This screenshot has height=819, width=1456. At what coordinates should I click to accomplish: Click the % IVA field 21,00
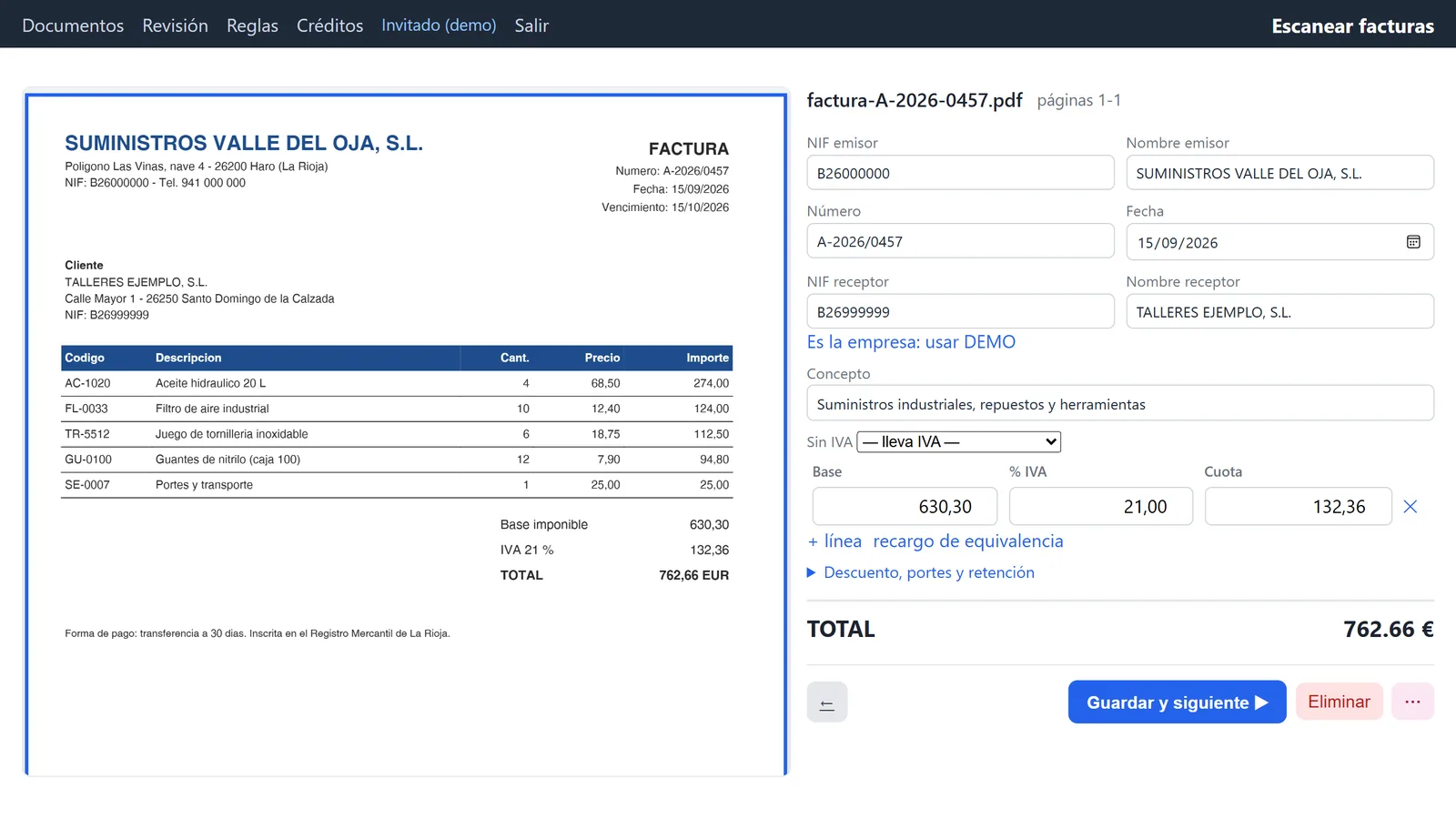pyautogui.click(x=1100, y=506)
